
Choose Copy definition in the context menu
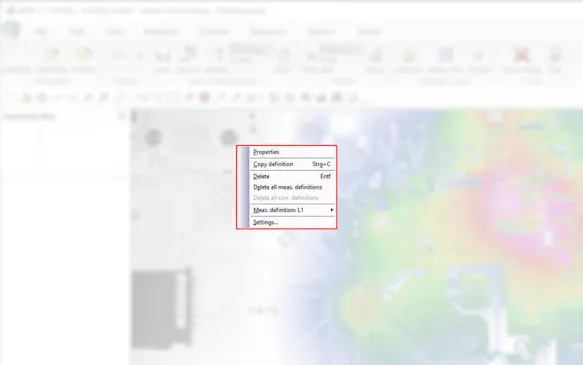click(292, 164)
